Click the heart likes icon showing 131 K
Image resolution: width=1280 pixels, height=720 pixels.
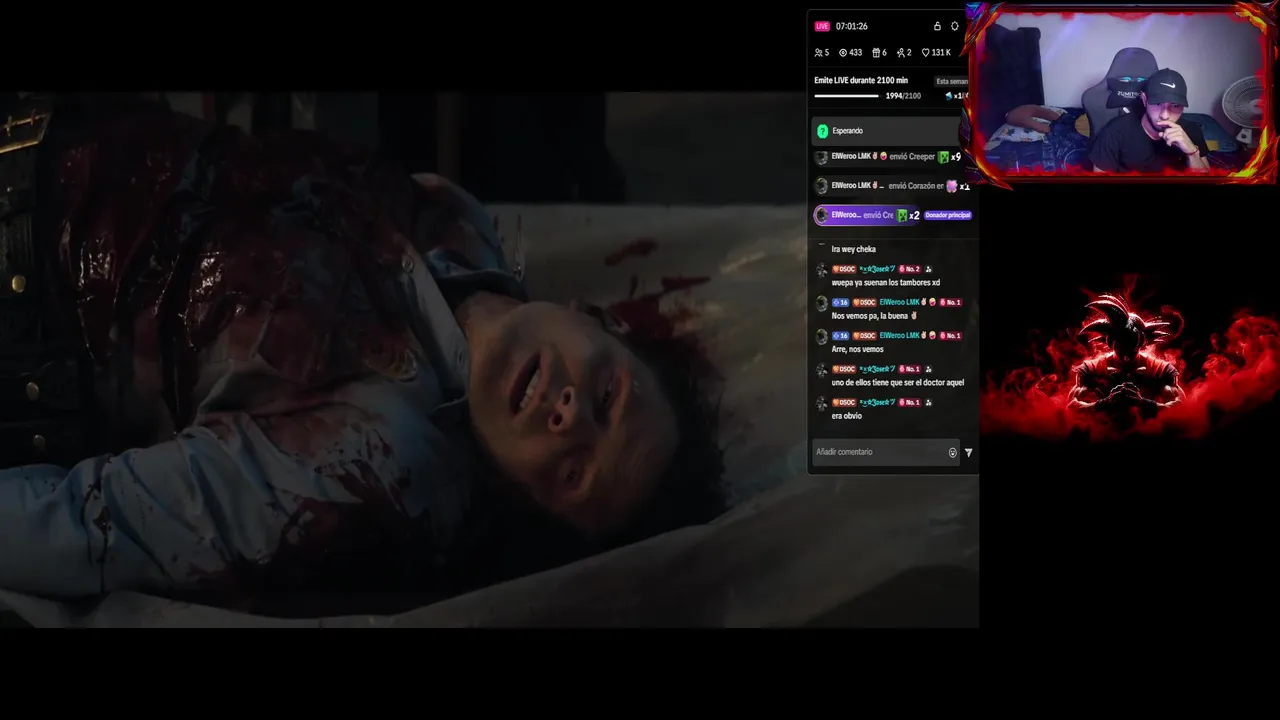coord(926,53)
